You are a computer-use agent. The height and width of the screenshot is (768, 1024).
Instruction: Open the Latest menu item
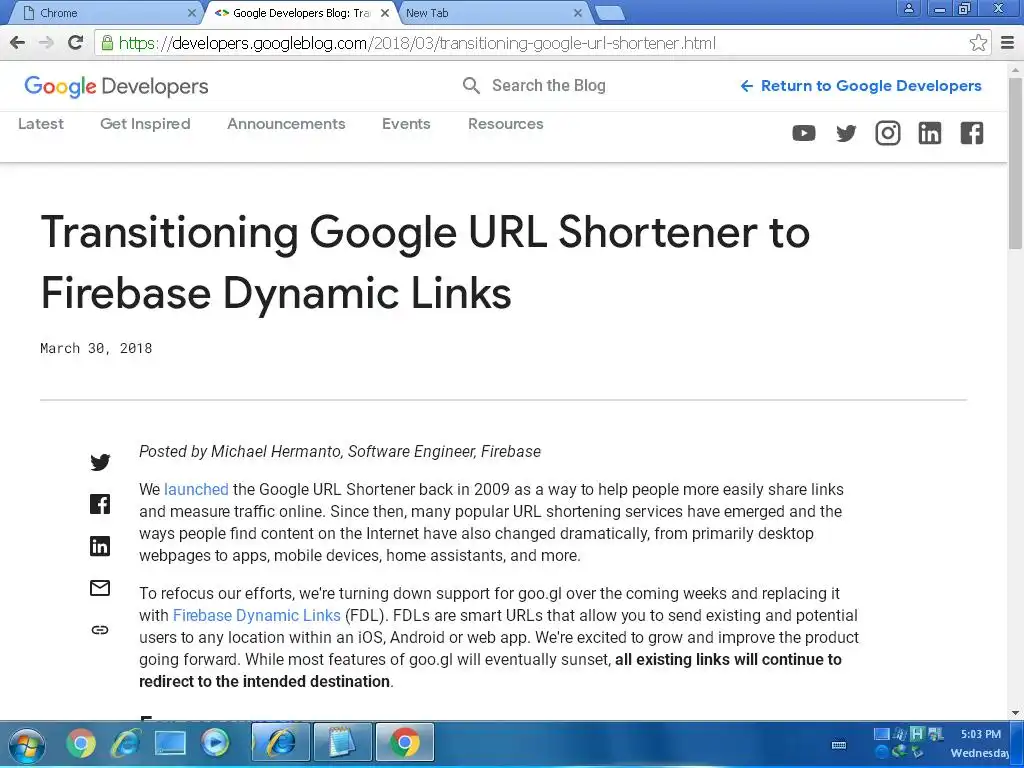40,124
